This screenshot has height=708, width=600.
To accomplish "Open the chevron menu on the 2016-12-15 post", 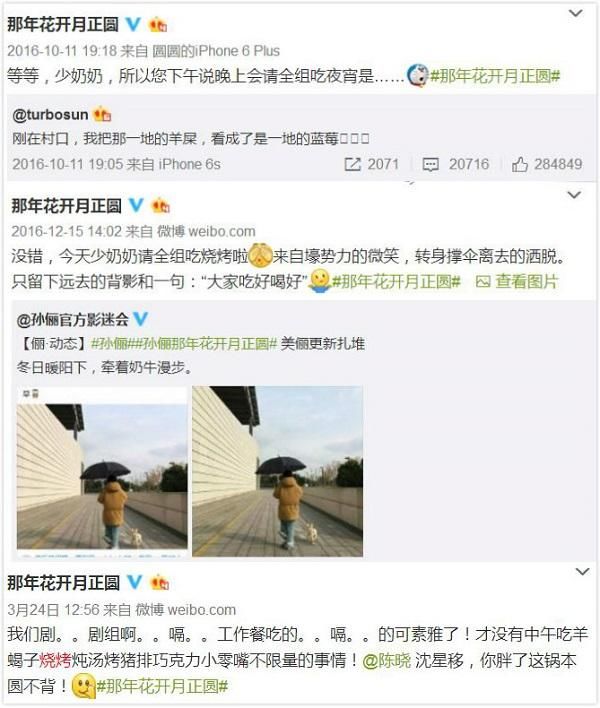I will (x=574, y=195).
